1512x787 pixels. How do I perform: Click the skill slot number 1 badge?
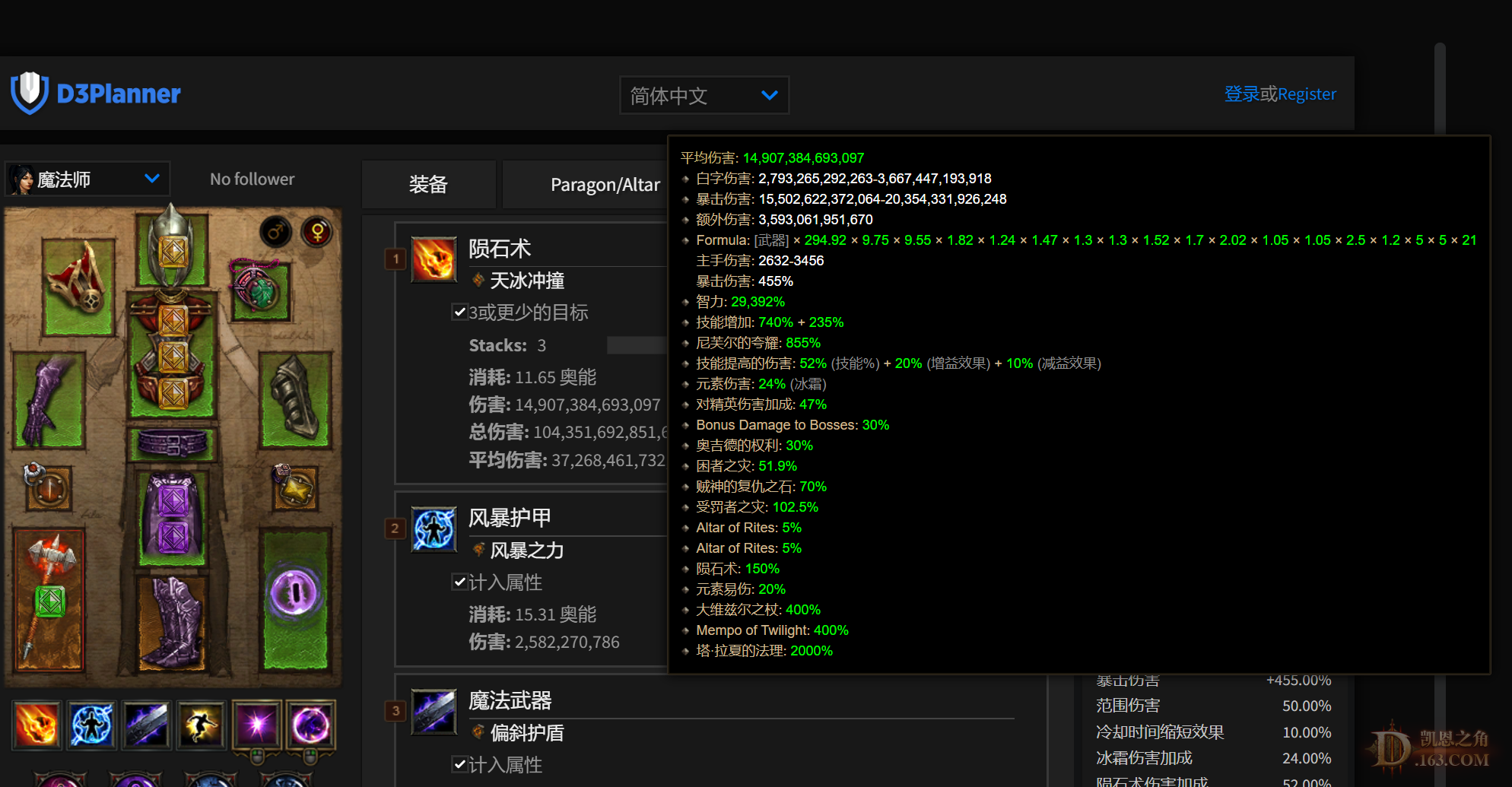point(395,259)
